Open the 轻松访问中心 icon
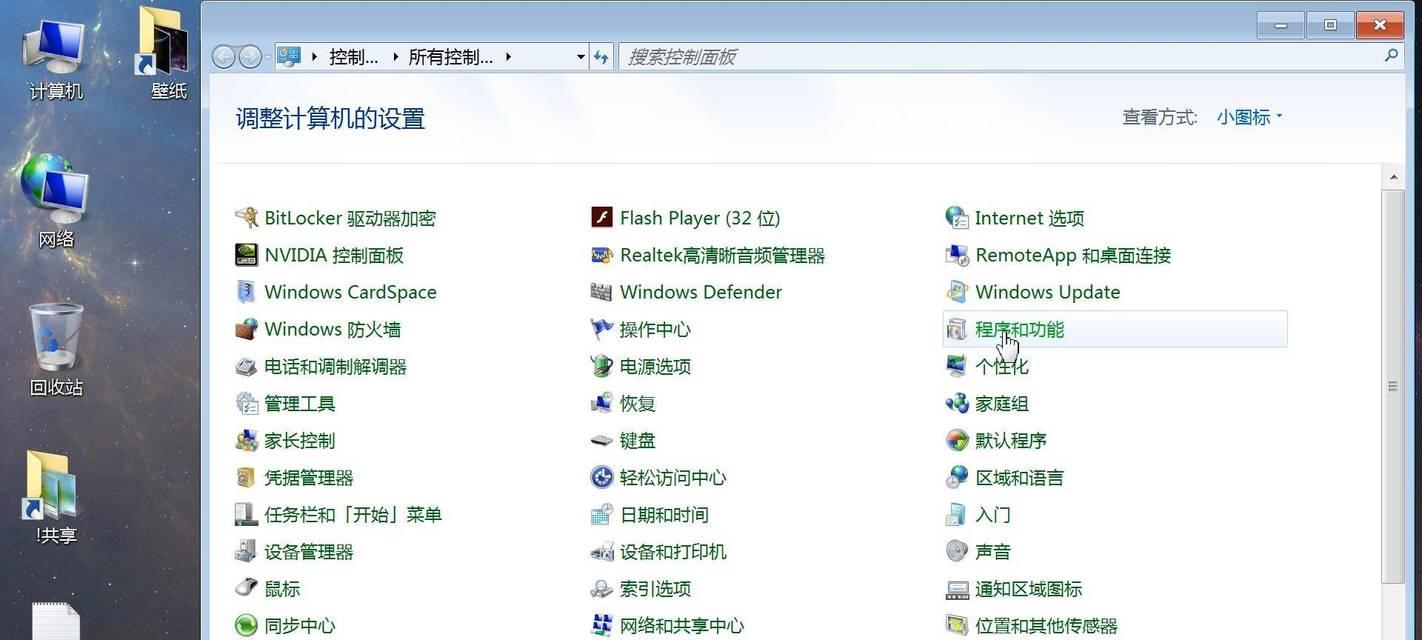Viewport: 1422px width, 640px height. tap(601, 477)
